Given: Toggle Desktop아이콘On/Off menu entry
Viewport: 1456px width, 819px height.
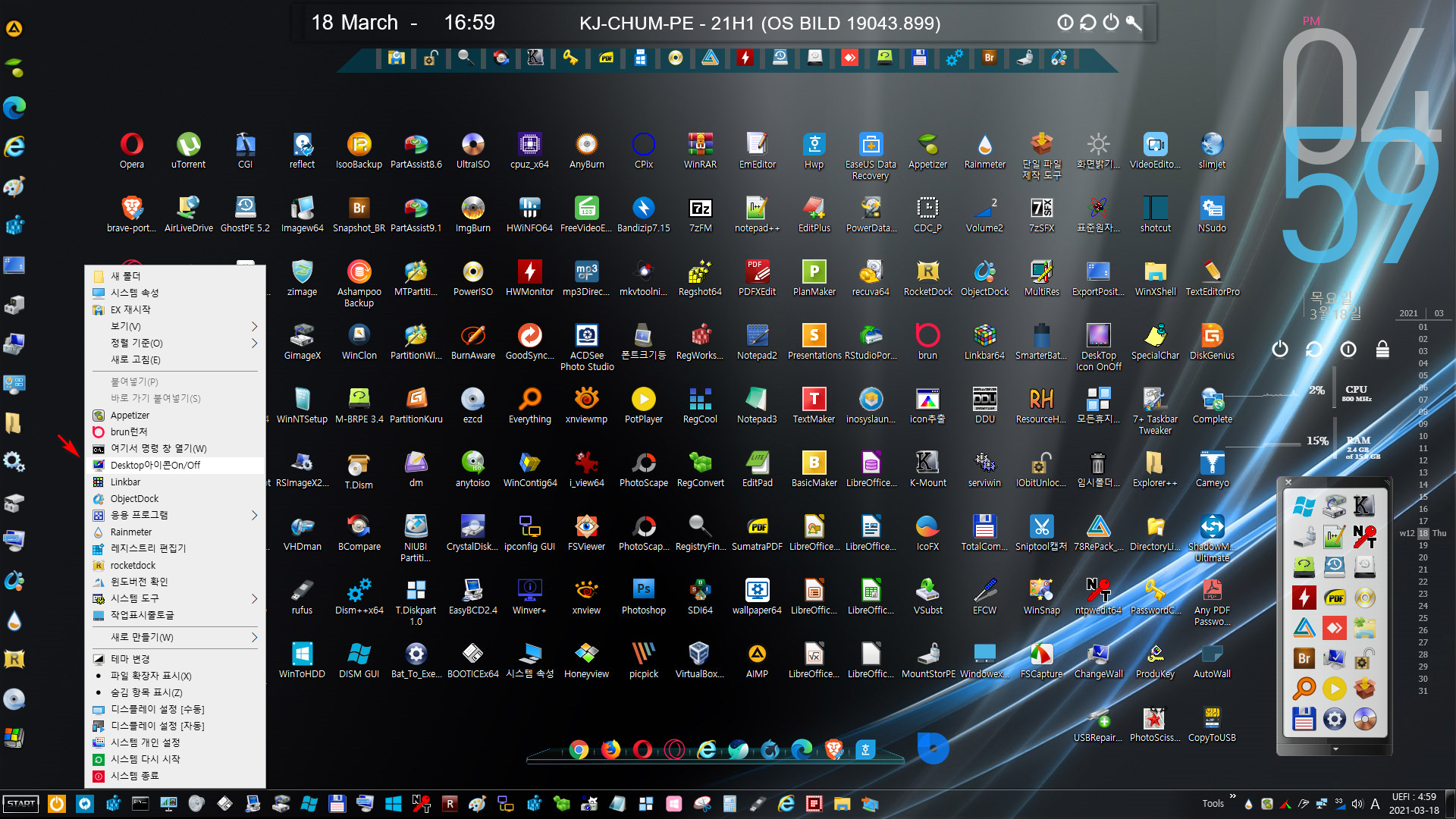Looking at the screenshot, I should (175, 465).
